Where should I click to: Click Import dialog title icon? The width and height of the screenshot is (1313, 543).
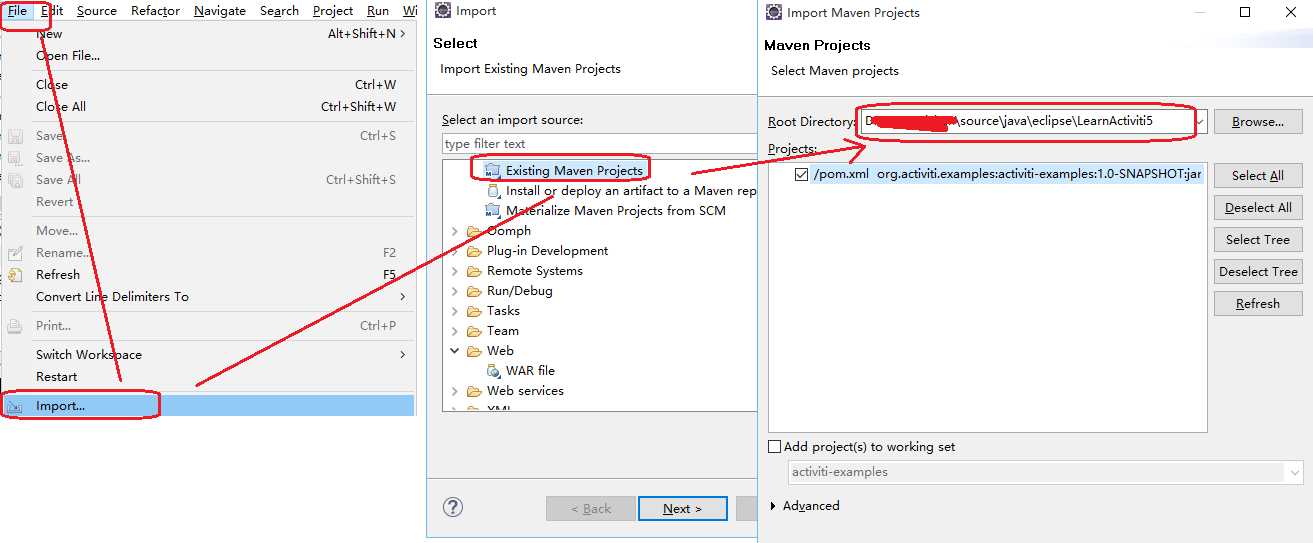point(442,11)
